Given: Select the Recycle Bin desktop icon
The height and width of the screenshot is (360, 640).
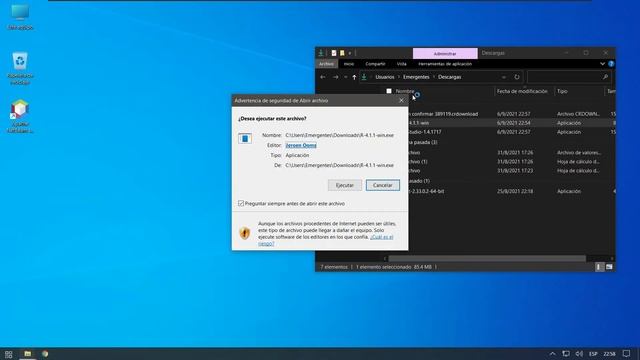Looking at the screenshot, I should [x=20, y=68].
